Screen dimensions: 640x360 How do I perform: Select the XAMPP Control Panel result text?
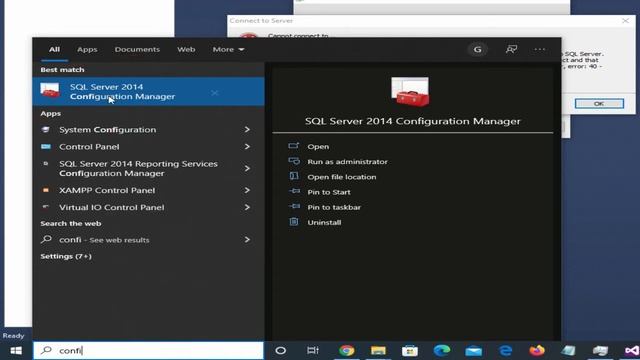click(107, 190)
